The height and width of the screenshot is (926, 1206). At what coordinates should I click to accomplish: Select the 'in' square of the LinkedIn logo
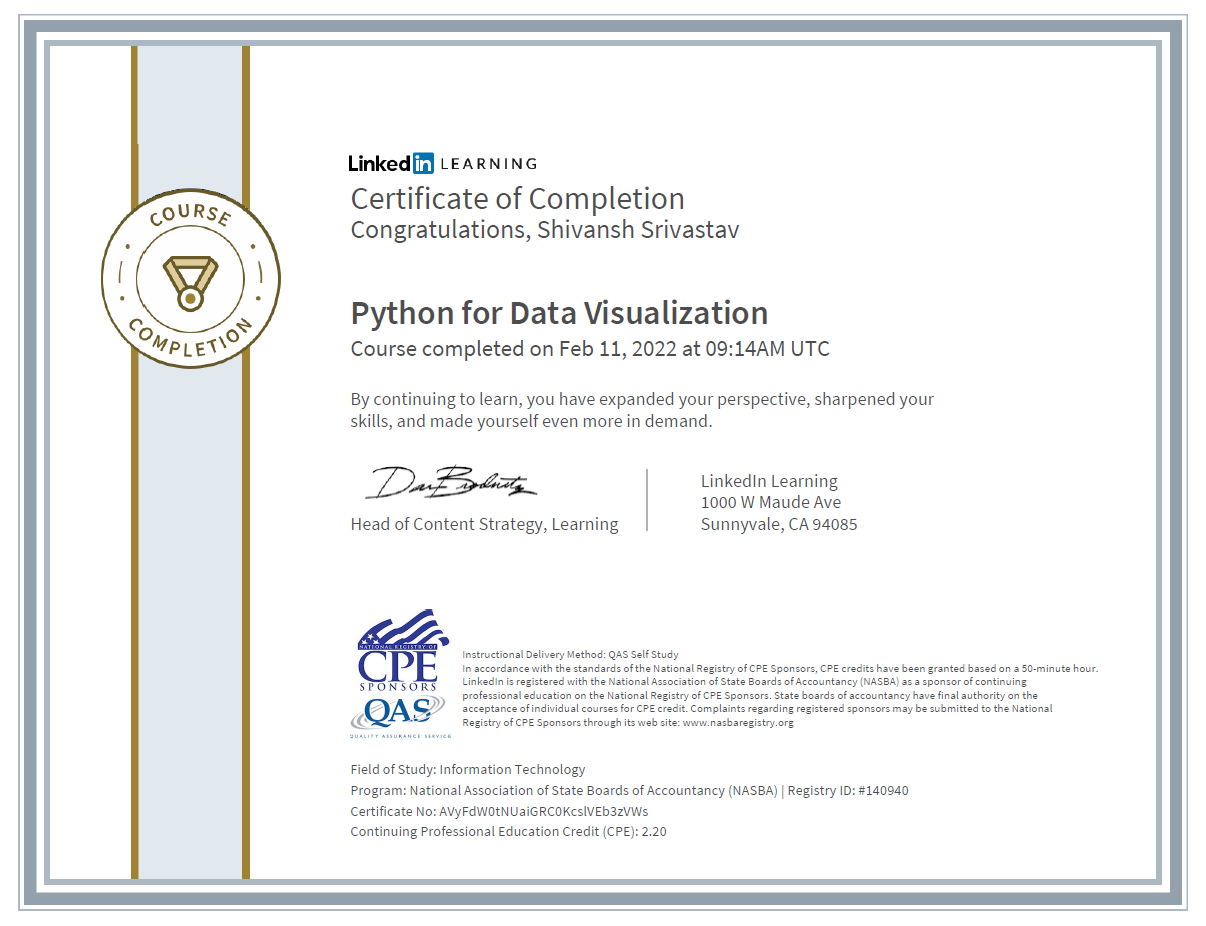click(x=426, y=162)
